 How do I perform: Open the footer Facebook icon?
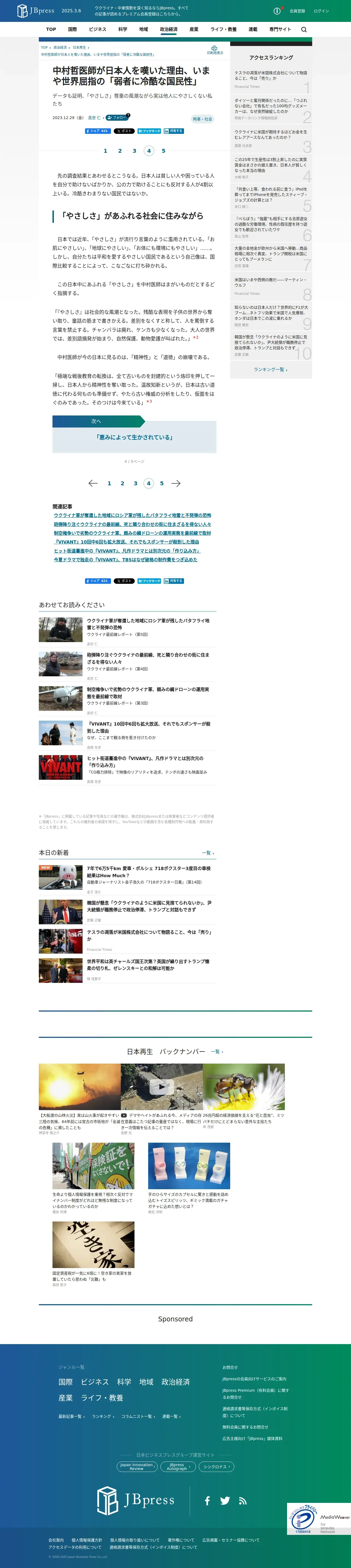pyautogui.click(x=207, y=1500)
